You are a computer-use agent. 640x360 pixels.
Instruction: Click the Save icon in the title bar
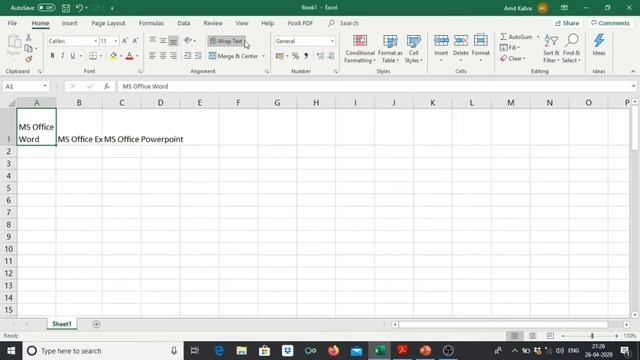66,8
